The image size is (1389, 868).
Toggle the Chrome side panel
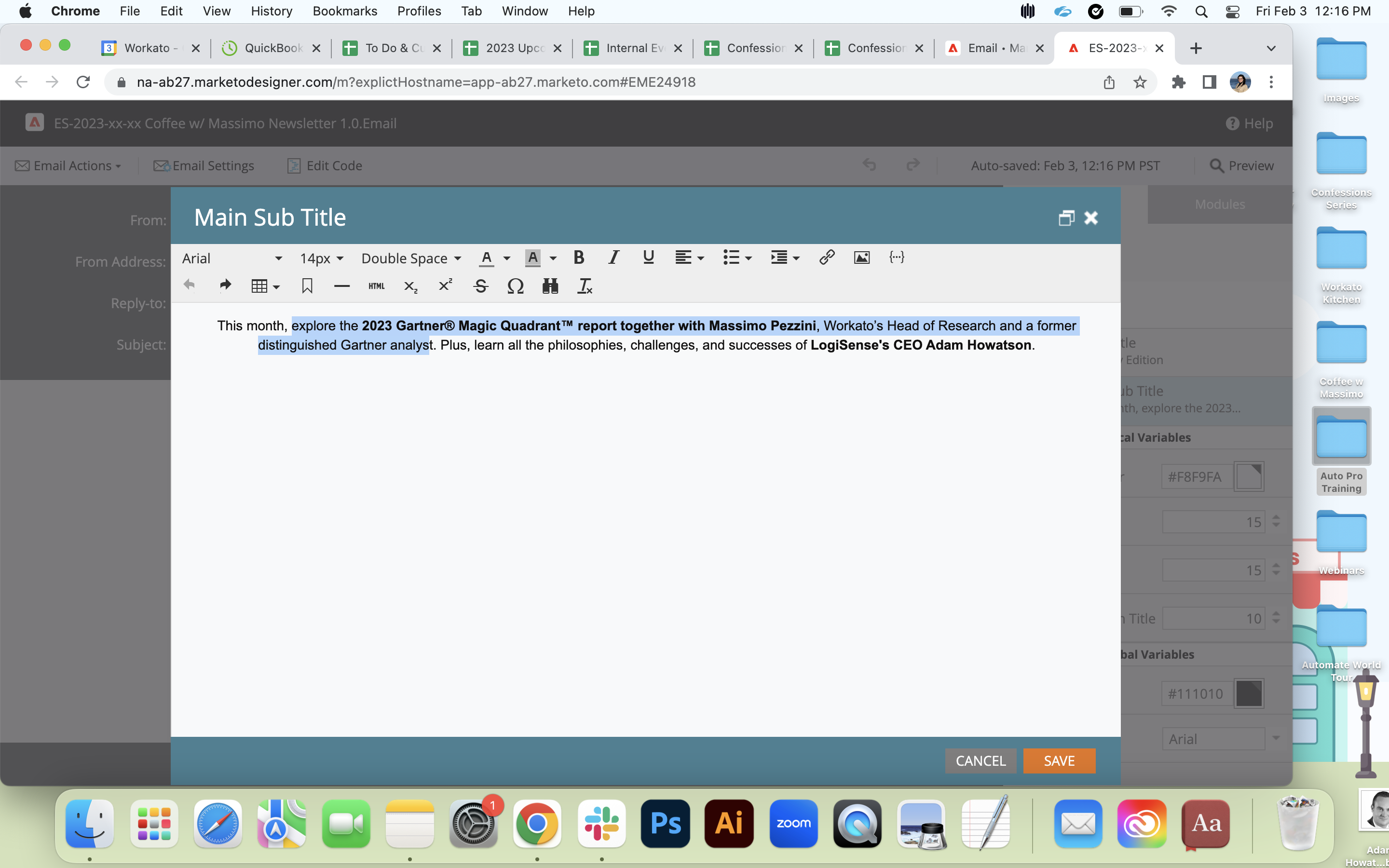[1210, 82]
